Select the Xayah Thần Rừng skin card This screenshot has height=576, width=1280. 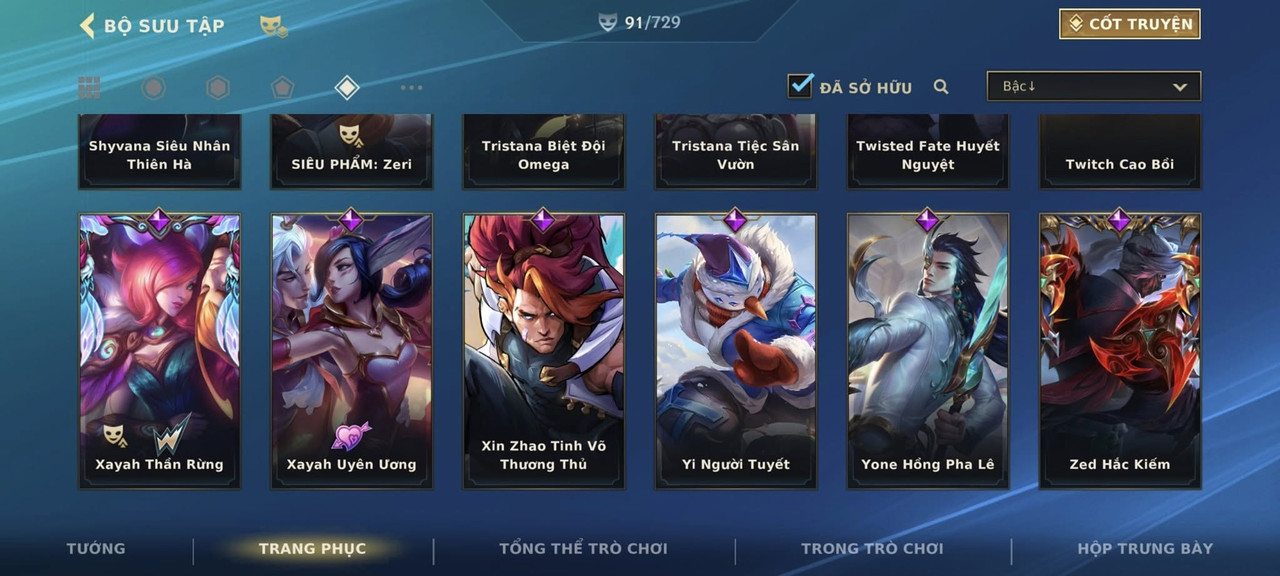[x=160, y=350]
